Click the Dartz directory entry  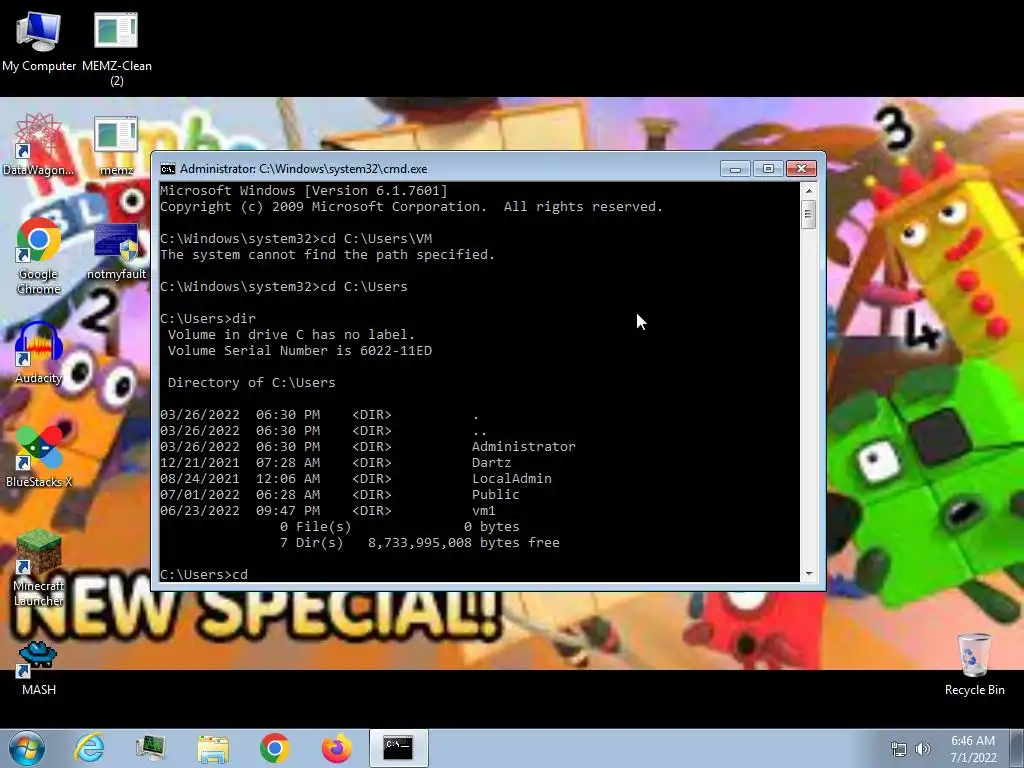coord(491,463)
